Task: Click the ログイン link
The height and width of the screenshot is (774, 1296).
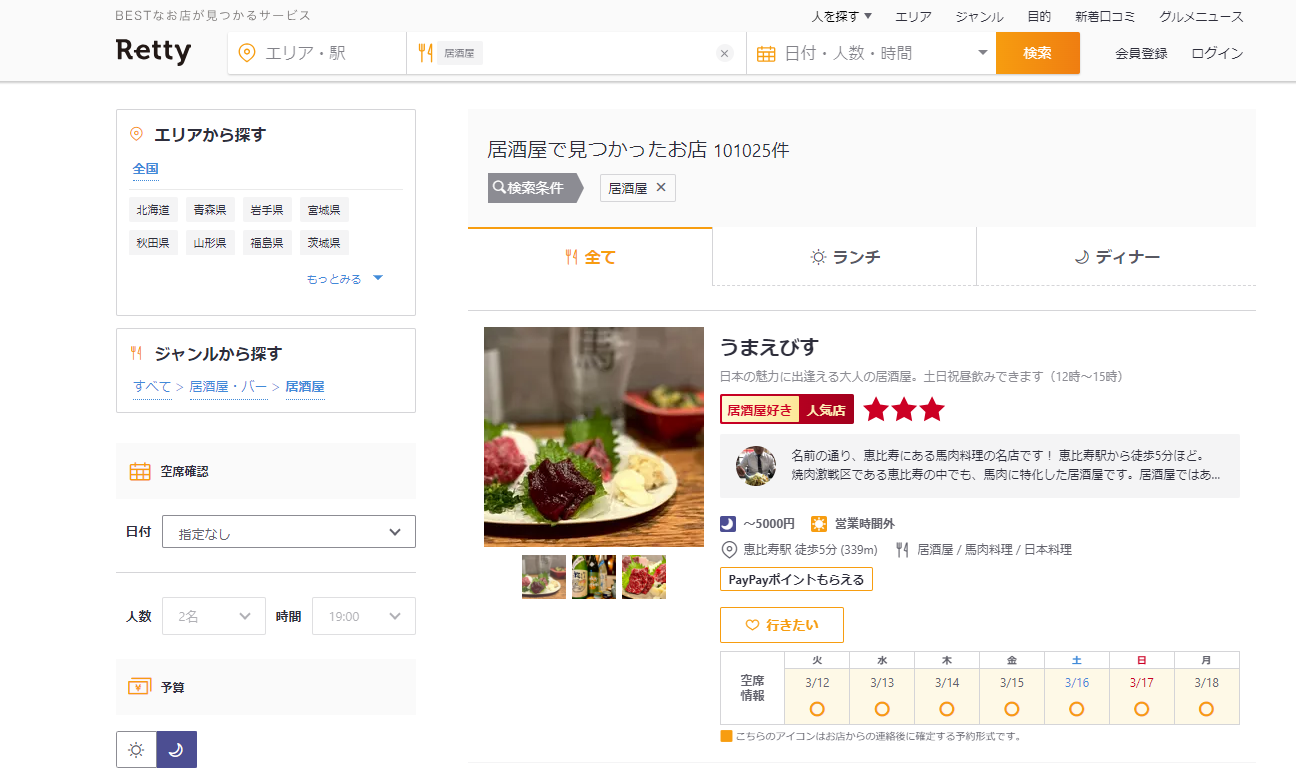Action: pyautogui.click(x=1217, y=53)
